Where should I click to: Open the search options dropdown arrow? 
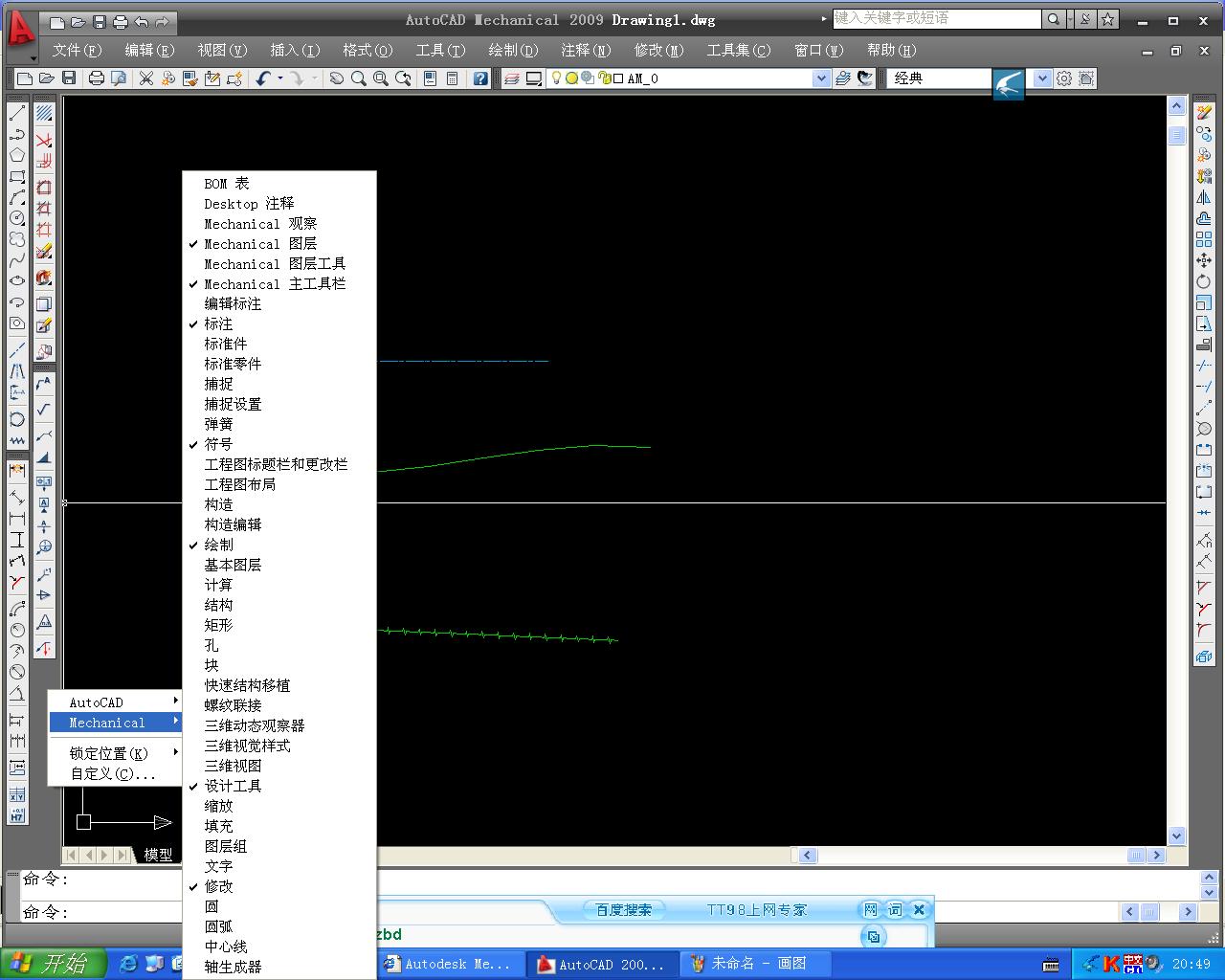click(x=1070, y=19)
